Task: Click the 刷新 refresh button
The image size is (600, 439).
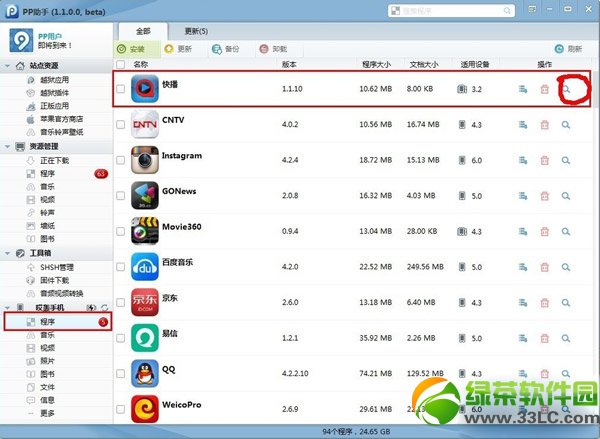Action: click(x=569, y=49)
